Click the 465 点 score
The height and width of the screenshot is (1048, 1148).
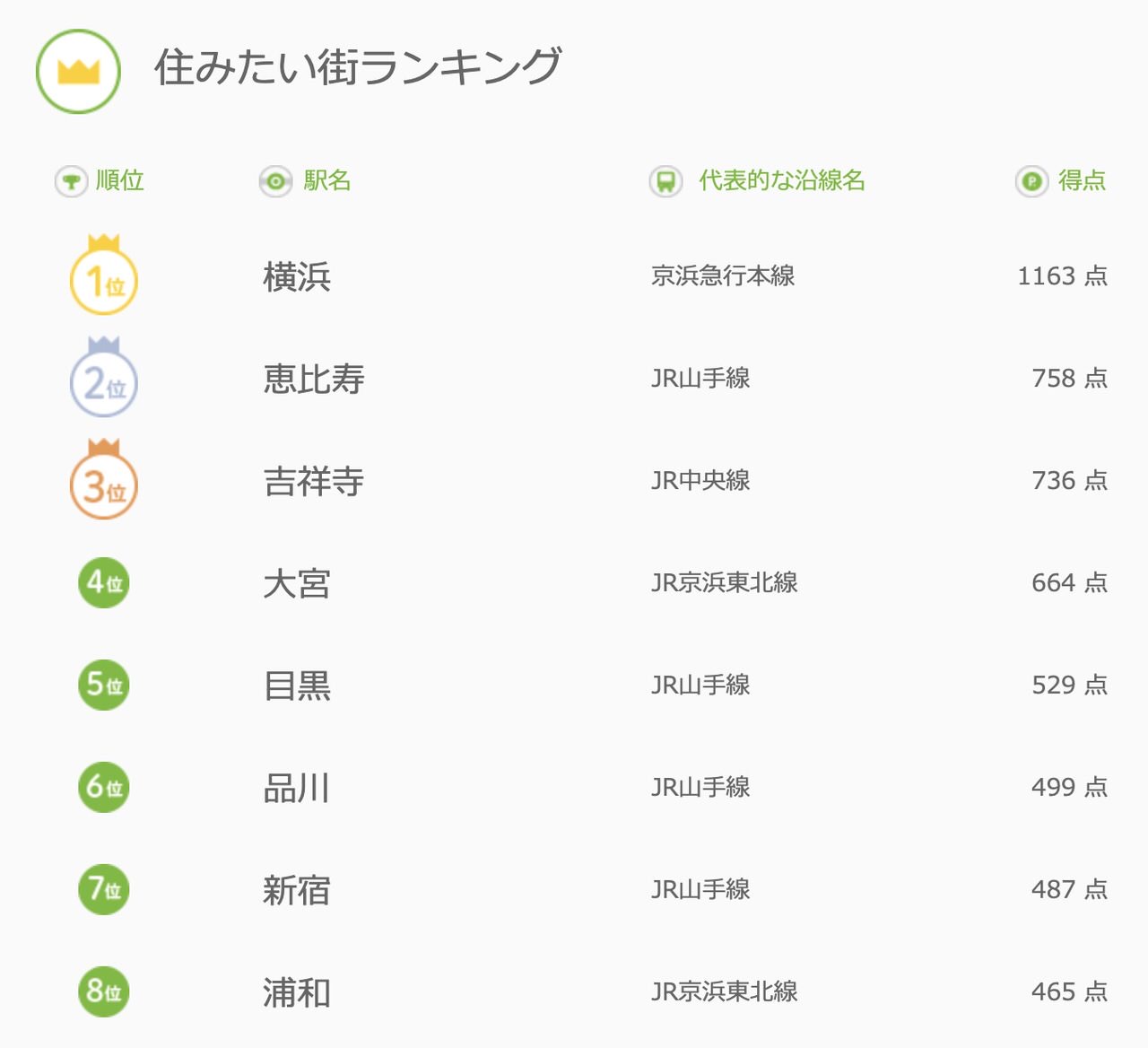(1070, 991)
